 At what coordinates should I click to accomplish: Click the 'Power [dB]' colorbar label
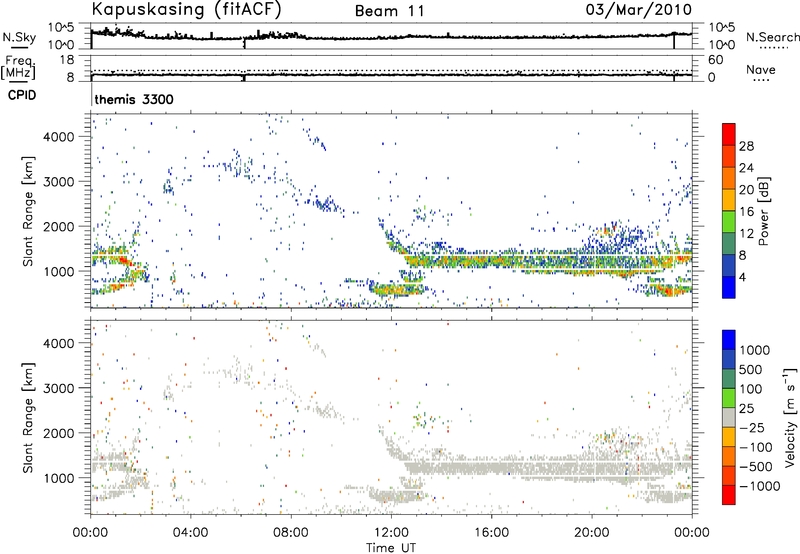764,211
